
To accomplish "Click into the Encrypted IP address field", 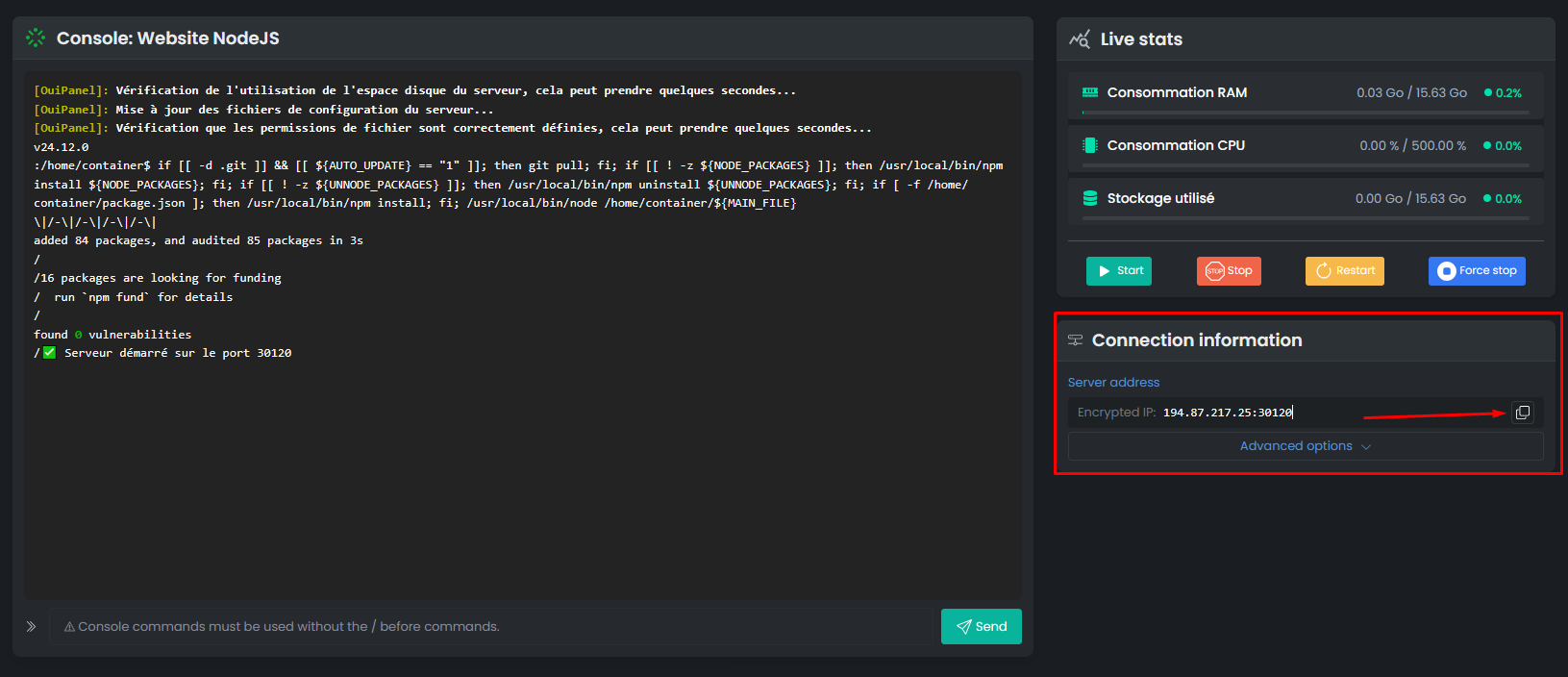I will (x=1327, y=413).
